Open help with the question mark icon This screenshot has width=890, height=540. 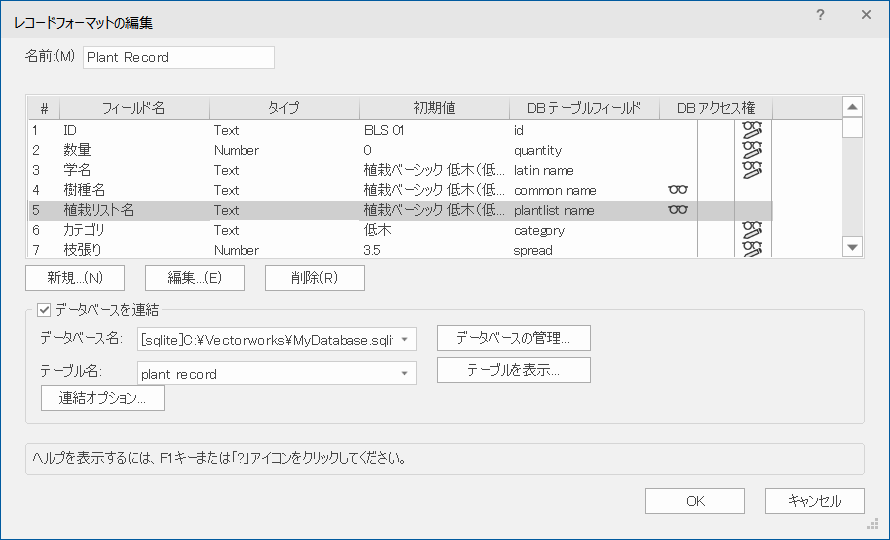click(820, 15)
